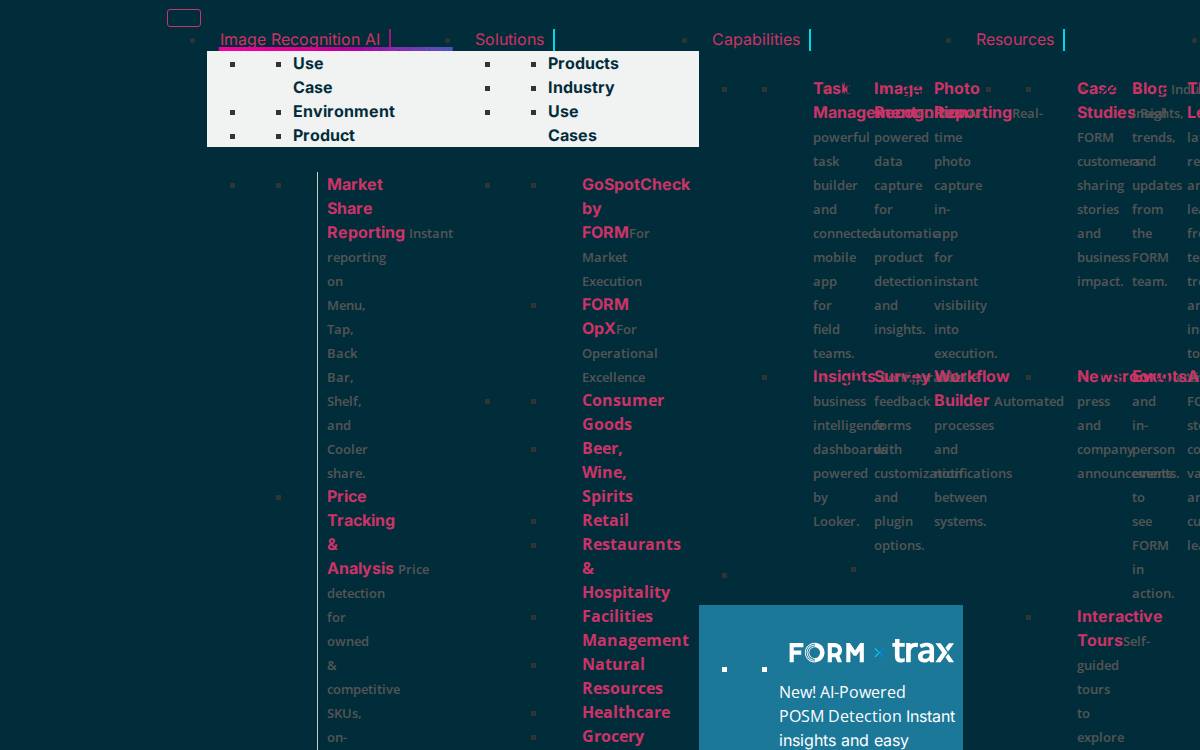This screenshot has height=750, width=1200.
Task: Select the Industry submenu item
Action: [x=581, y=87]
